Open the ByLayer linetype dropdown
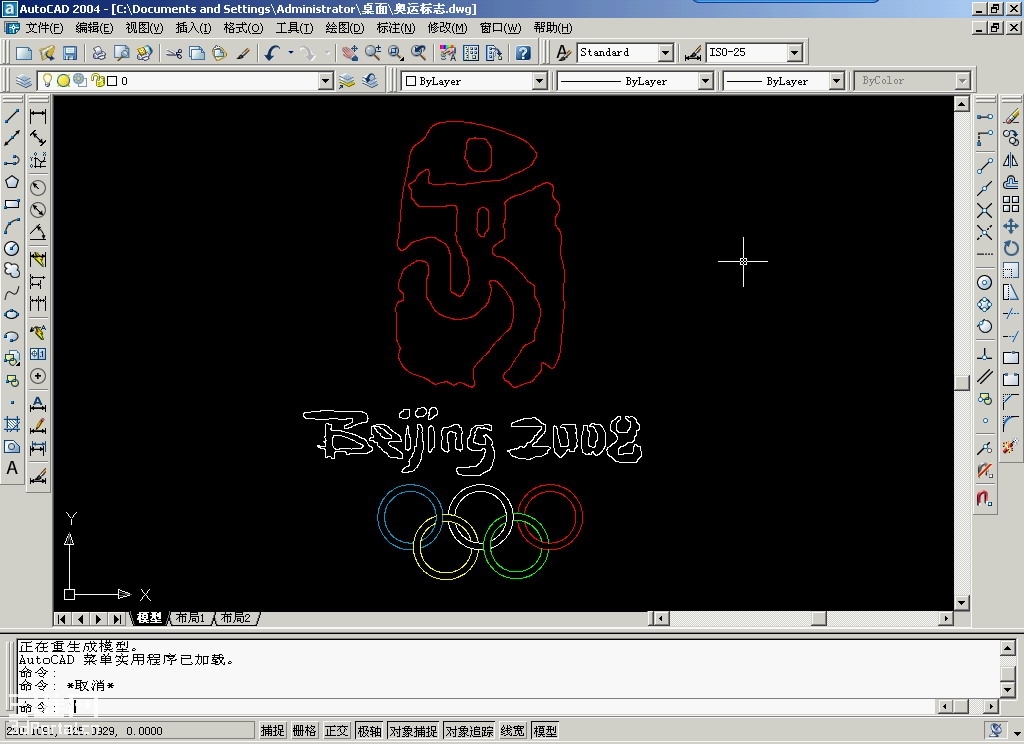Screen dimensions: 1024x744 pos(705,81)
